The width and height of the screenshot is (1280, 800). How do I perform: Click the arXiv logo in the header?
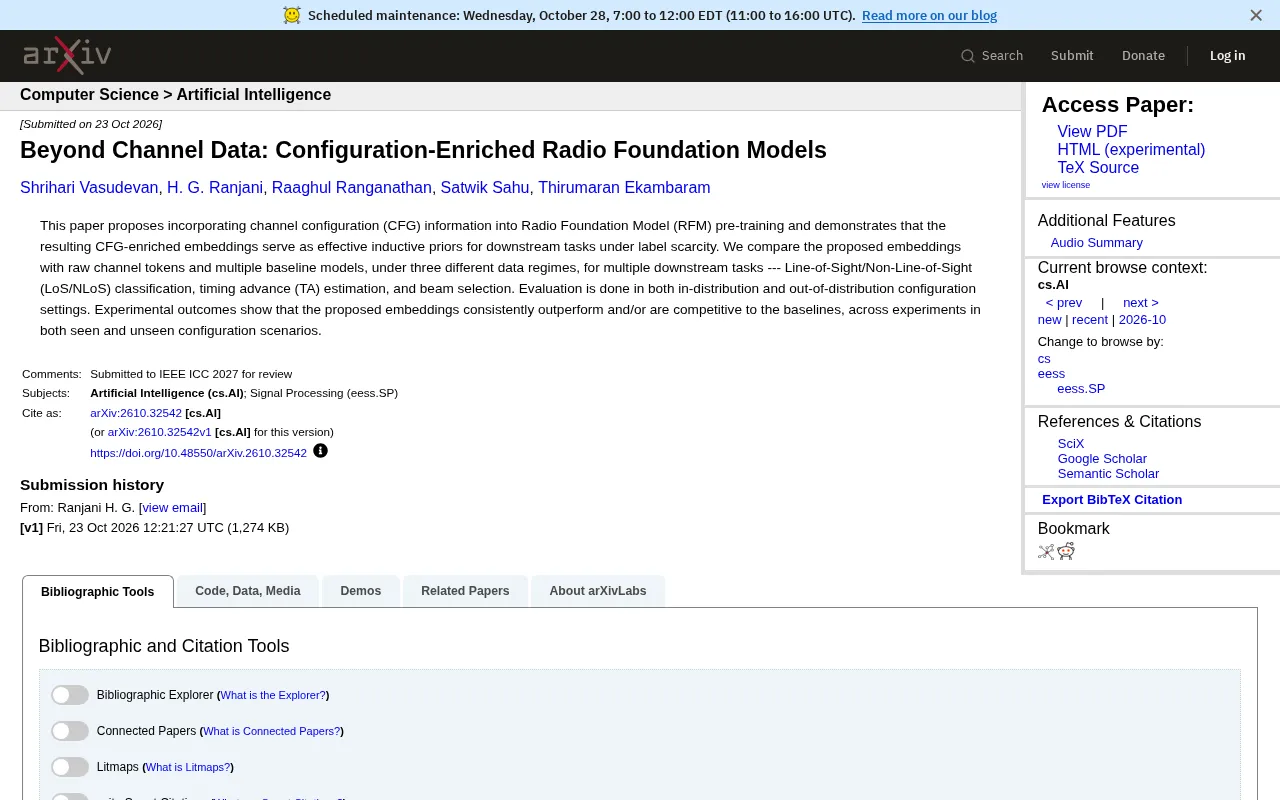[x=67, y=55]
